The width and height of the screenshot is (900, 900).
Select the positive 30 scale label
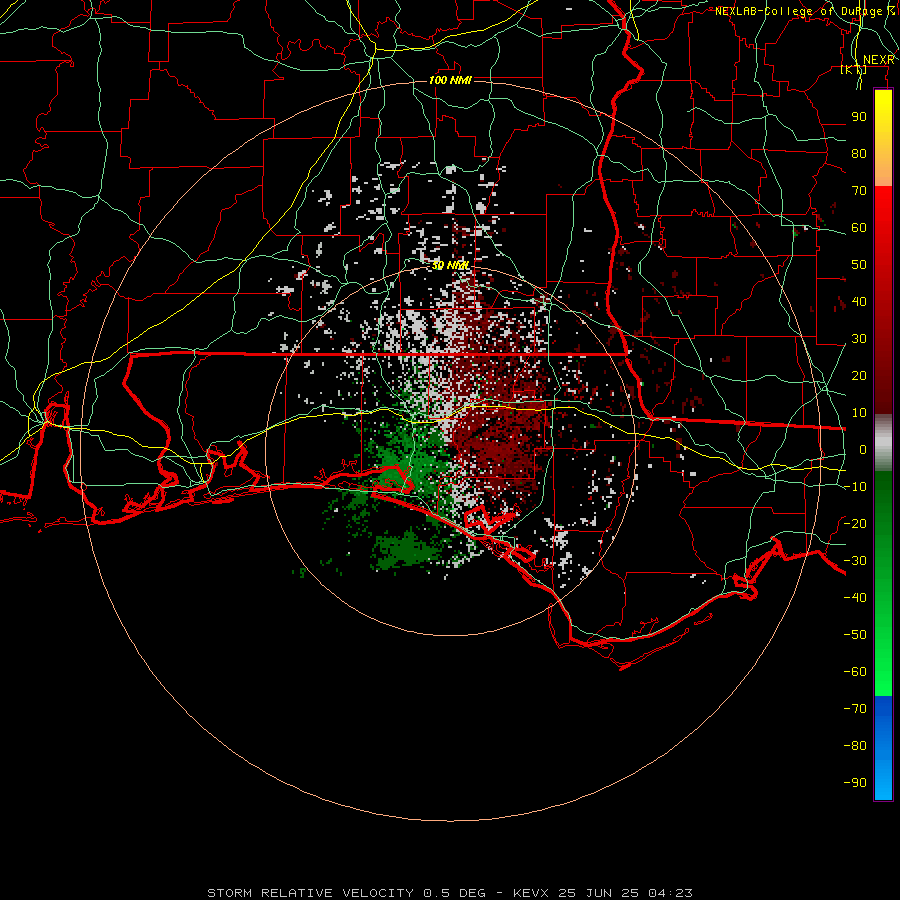[x=859, y=339]
